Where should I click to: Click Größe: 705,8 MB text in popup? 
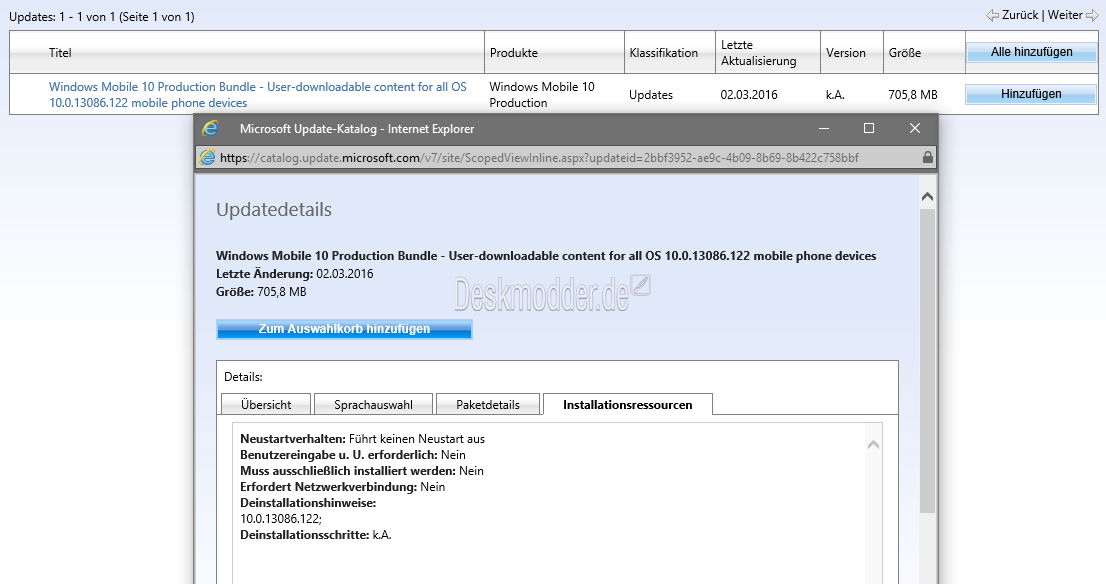tap(261, 291)
